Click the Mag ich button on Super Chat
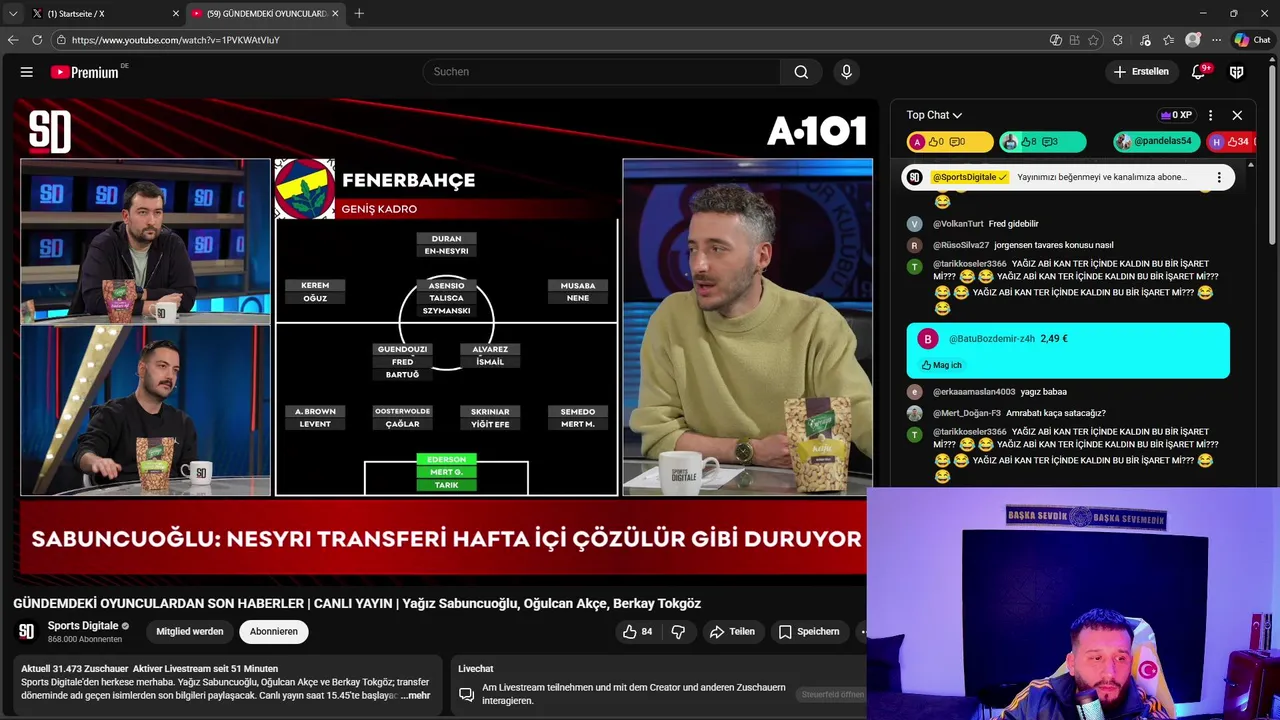 (x=941, y=365)
